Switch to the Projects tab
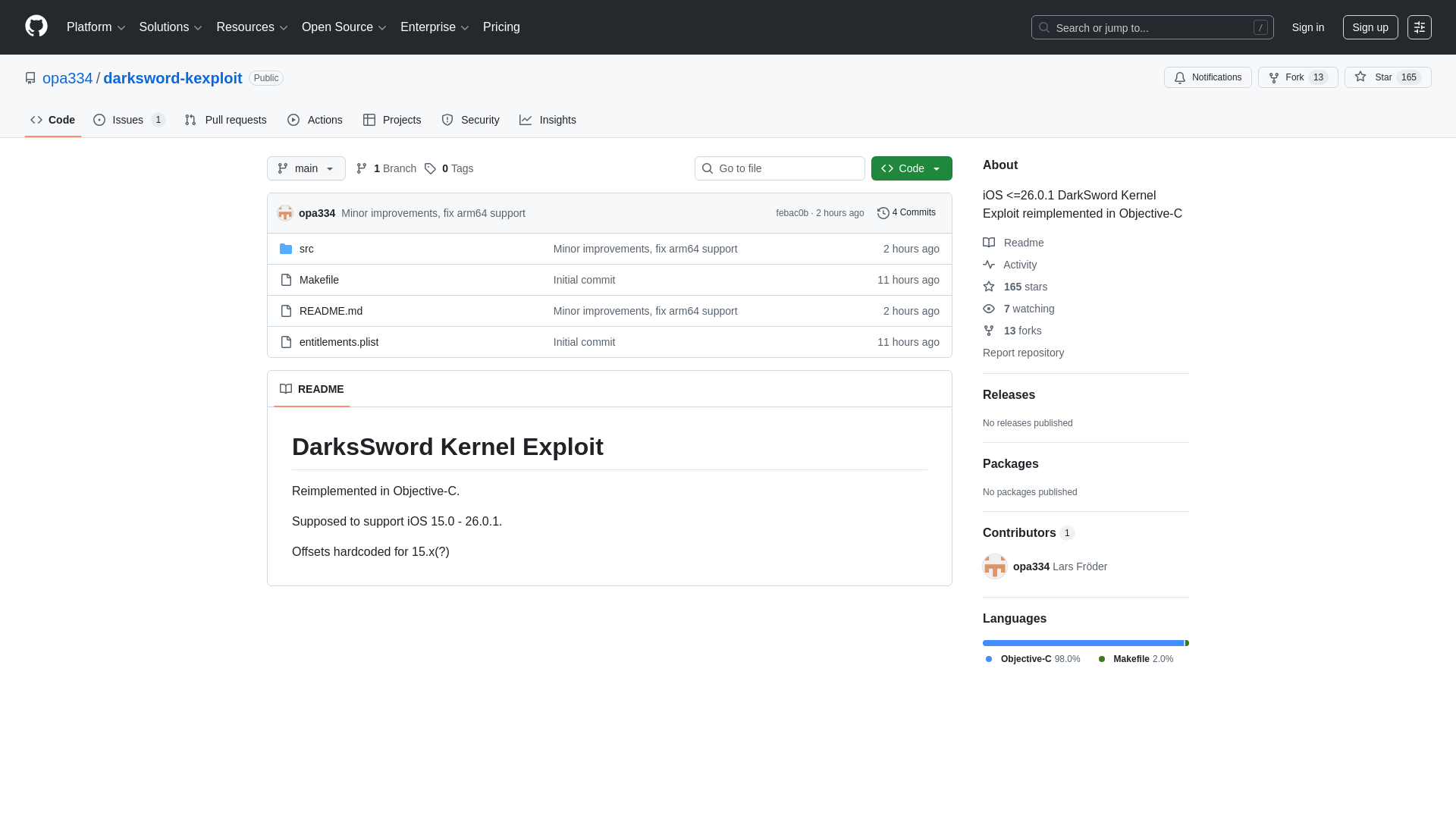This screenshot has width=1456, height=819. click(392, 120)
